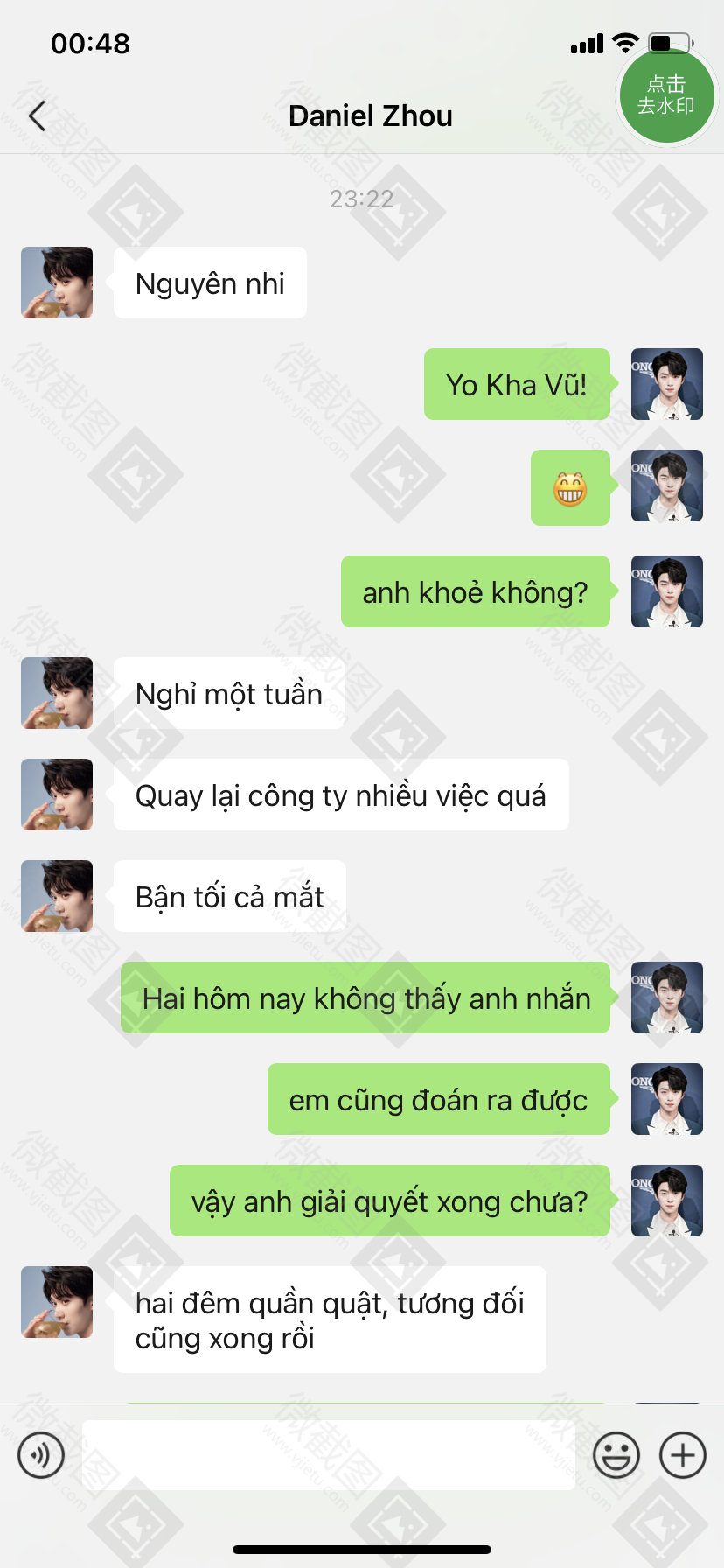Tap the back arrow icon
Screen dimensions: 724x1568
pyautogui.click(x=37, y=115)
